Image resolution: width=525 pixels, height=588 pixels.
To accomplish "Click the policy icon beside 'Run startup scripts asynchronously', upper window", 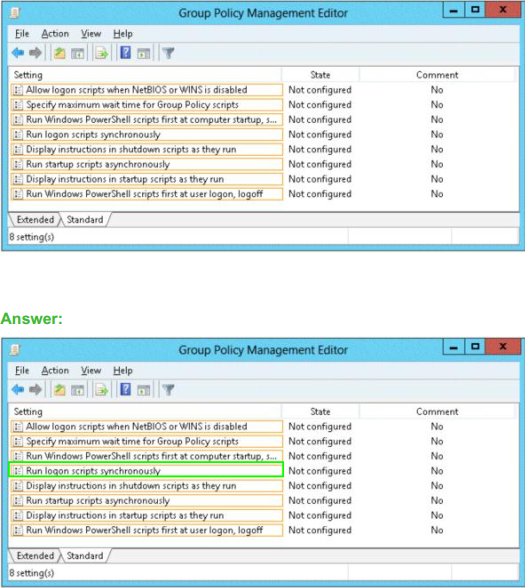I will [18, 164].
